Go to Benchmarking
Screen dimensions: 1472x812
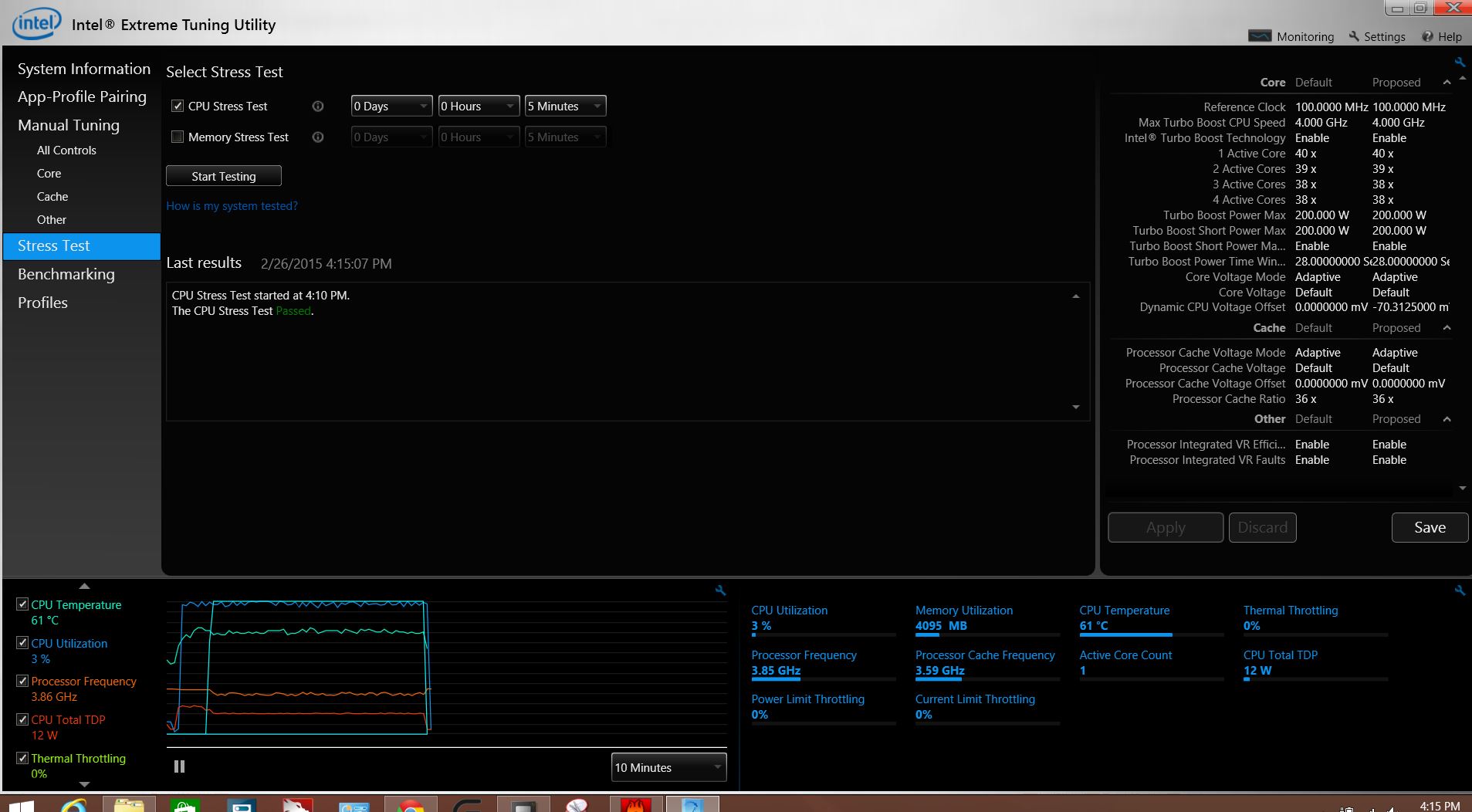[66, 274]
